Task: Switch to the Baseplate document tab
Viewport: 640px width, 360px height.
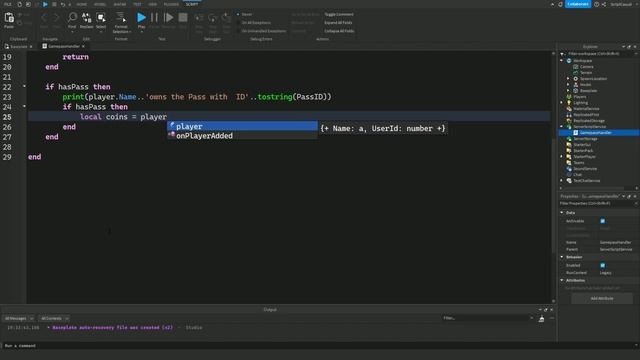Action: coord(18,47)
